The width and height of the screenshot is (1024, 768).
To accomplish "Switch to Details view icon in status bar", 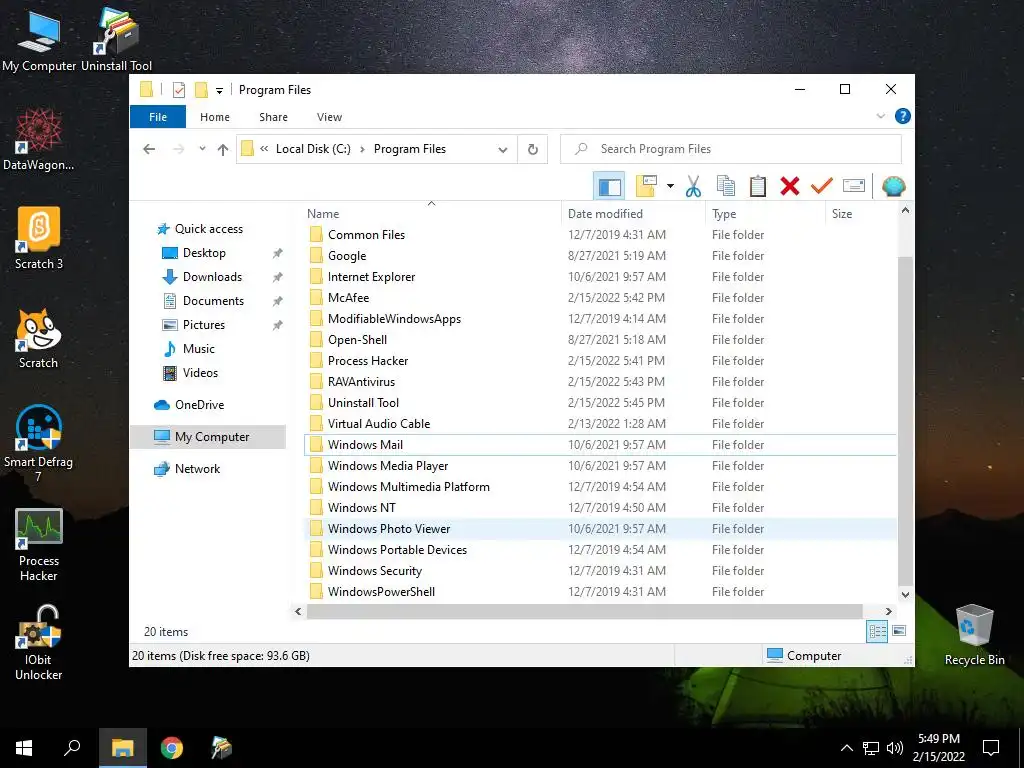I will 877,631.
